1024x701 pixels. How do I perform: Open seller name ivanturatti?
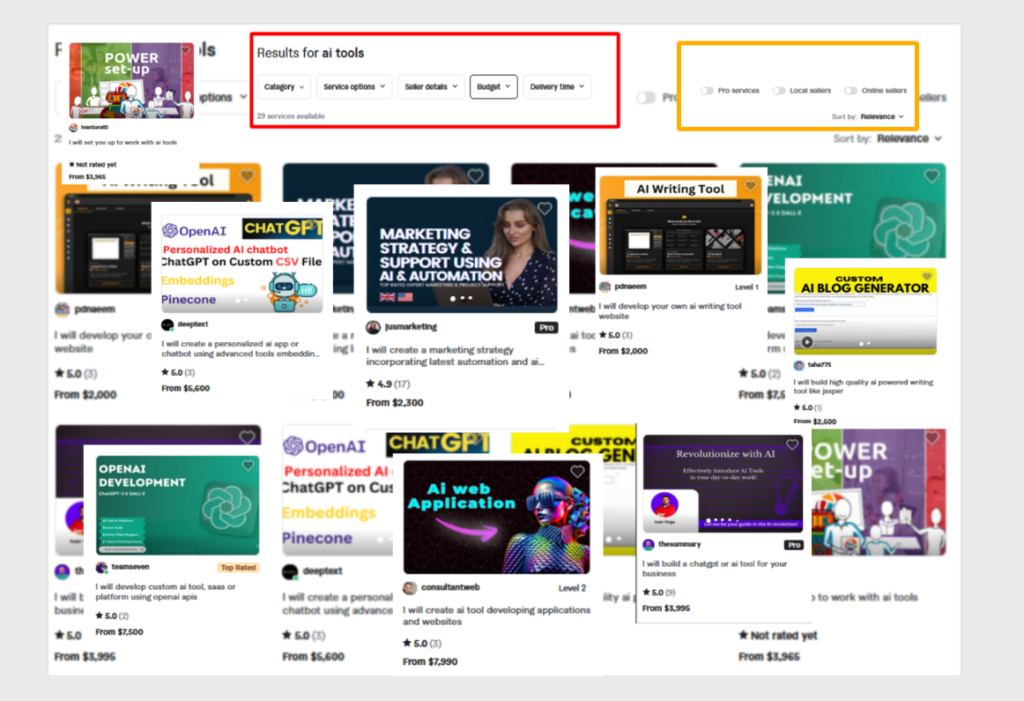[x=95, y=127]
